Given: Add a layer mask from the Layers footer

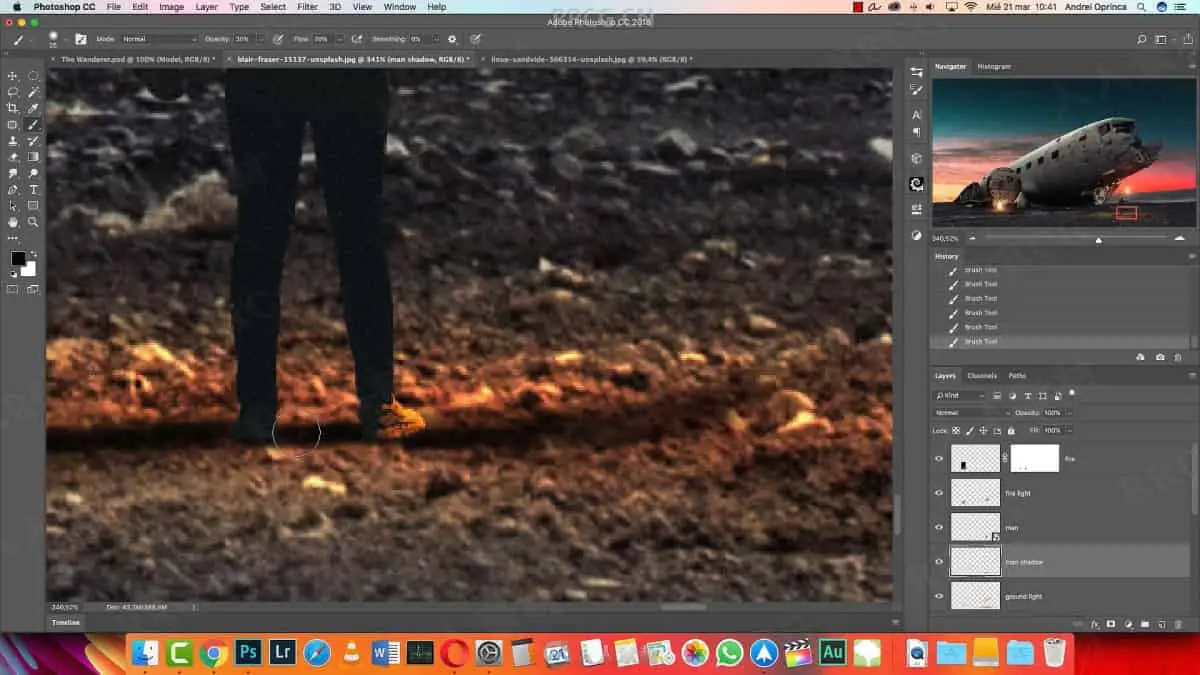Looking at the screenshot, I should [x=1111, y=624].
